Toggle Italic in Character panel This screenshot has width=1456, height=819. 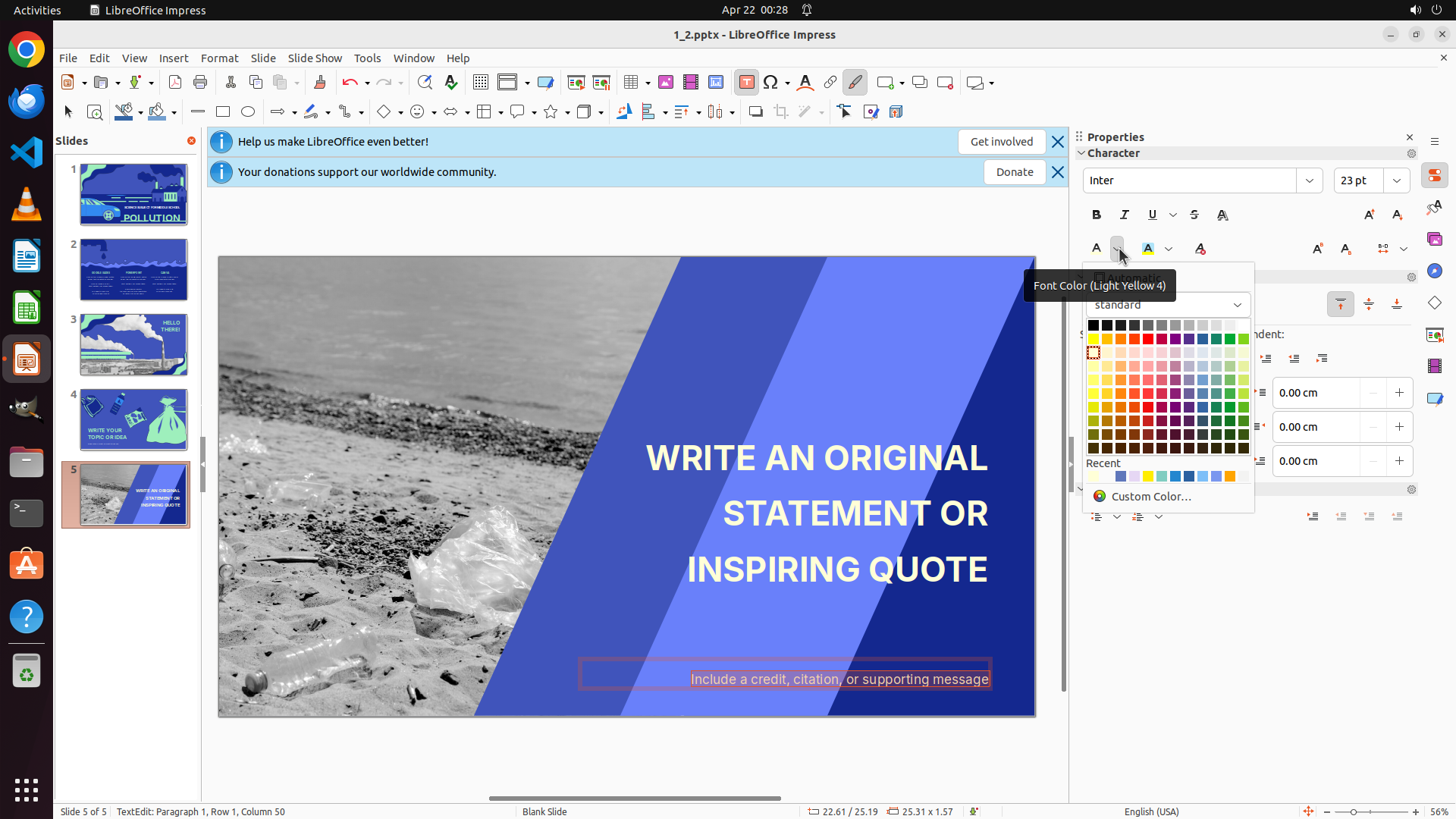[1125, 215]
